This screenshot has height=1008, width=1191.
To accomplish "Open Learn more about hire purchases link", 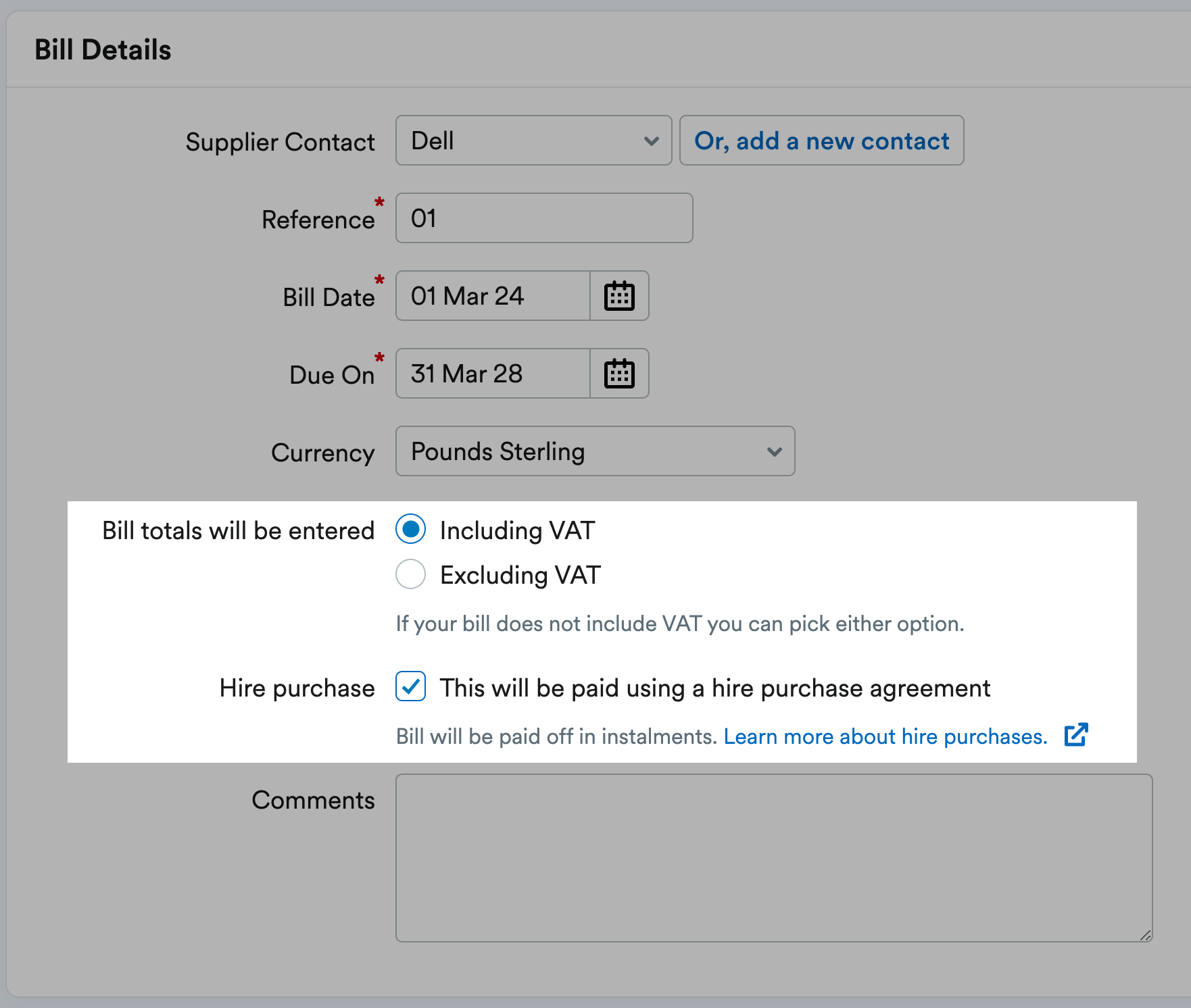I will coord(885,736).
